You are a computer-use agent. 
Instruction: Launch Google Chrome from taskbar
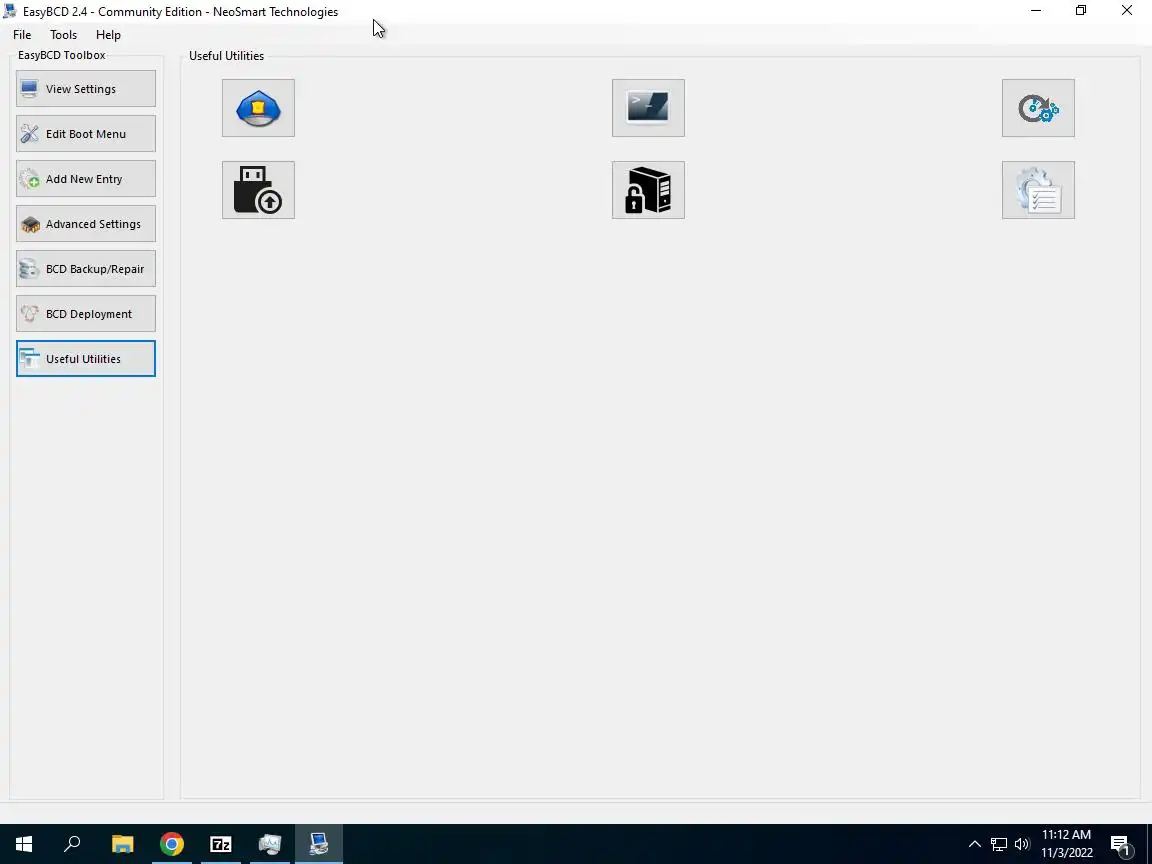click(x=171, y=844)
